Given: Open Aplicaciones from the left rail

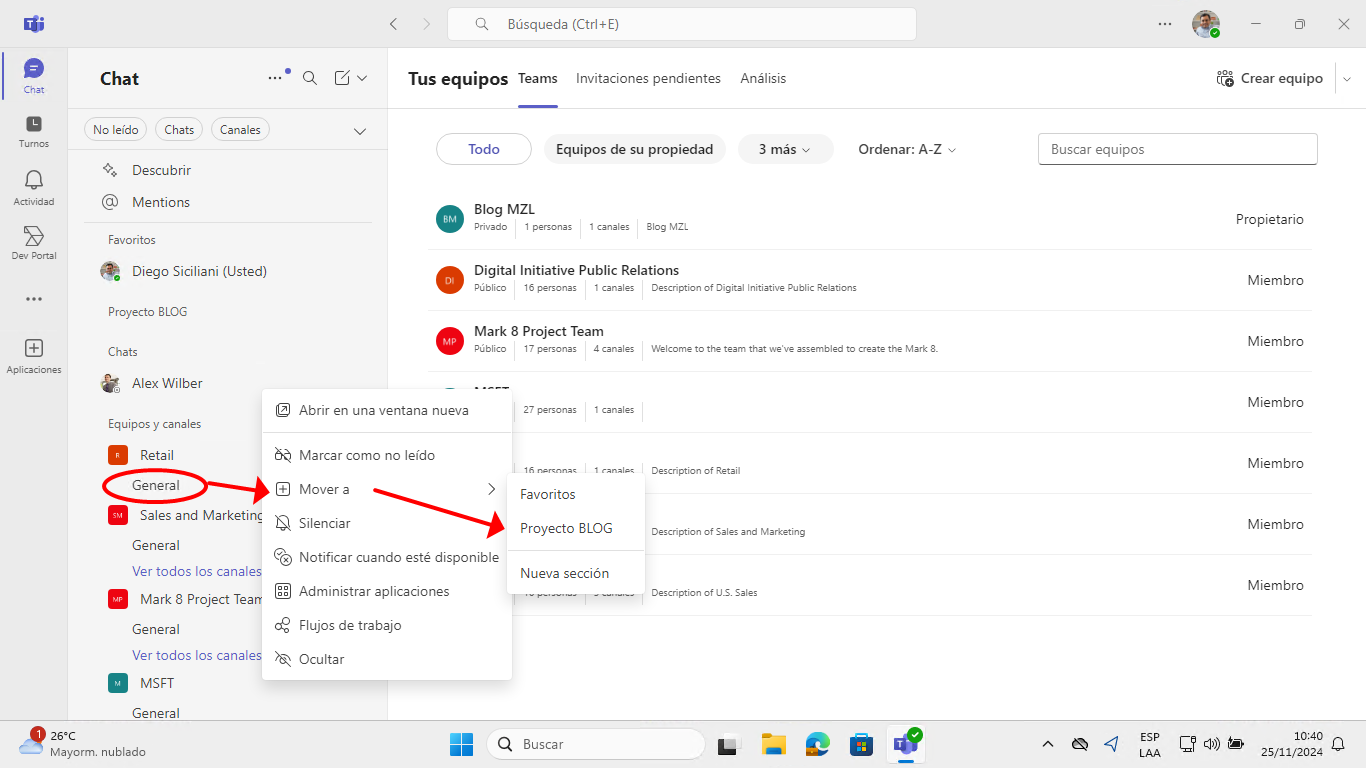Looking at the screenshot, I should [34, 356].
